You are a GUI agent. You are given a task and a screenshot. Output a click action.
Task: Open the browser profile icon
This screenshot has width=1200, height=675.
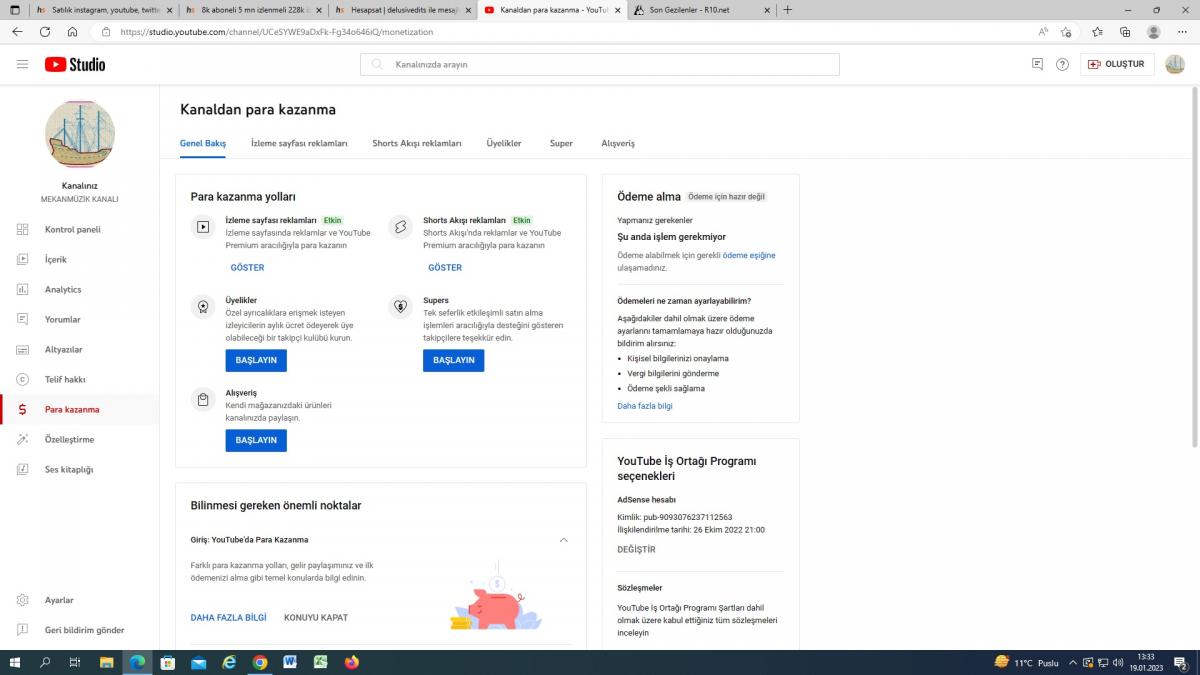pos(1154,32)
